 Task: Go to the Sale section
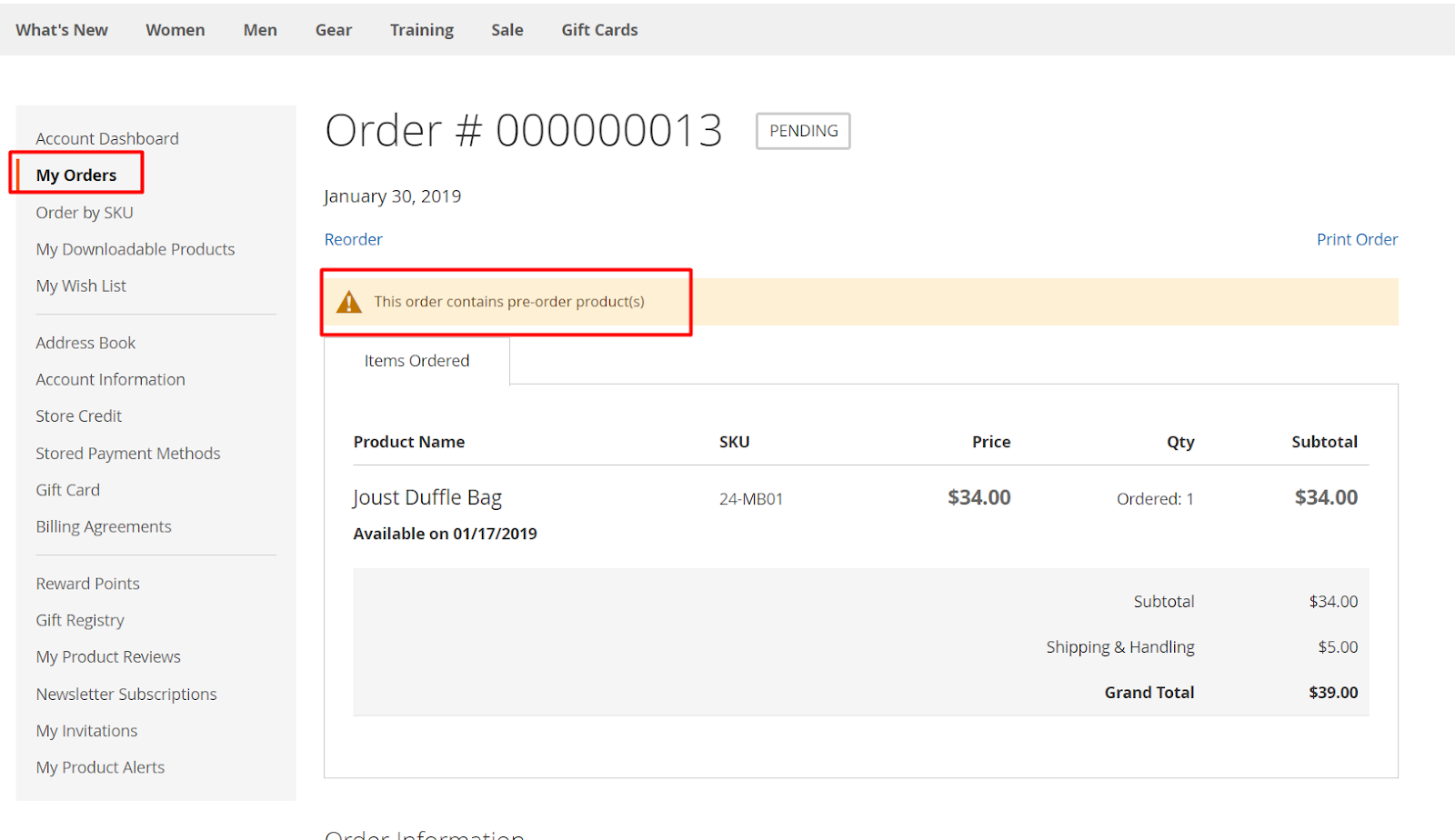pos(507,30)
